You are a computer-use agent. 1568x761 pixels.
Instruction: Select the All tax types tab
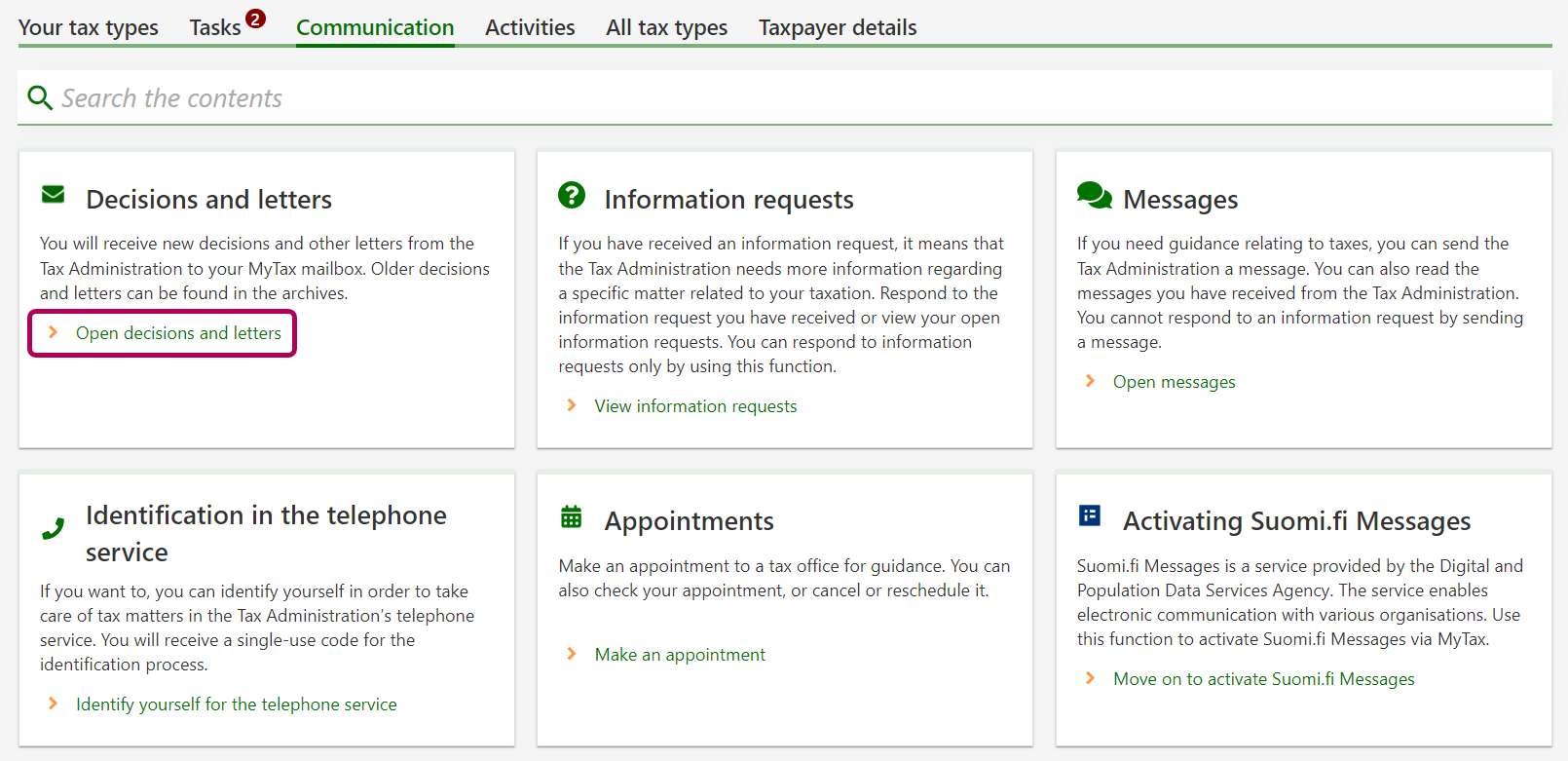tap(666, 27)
